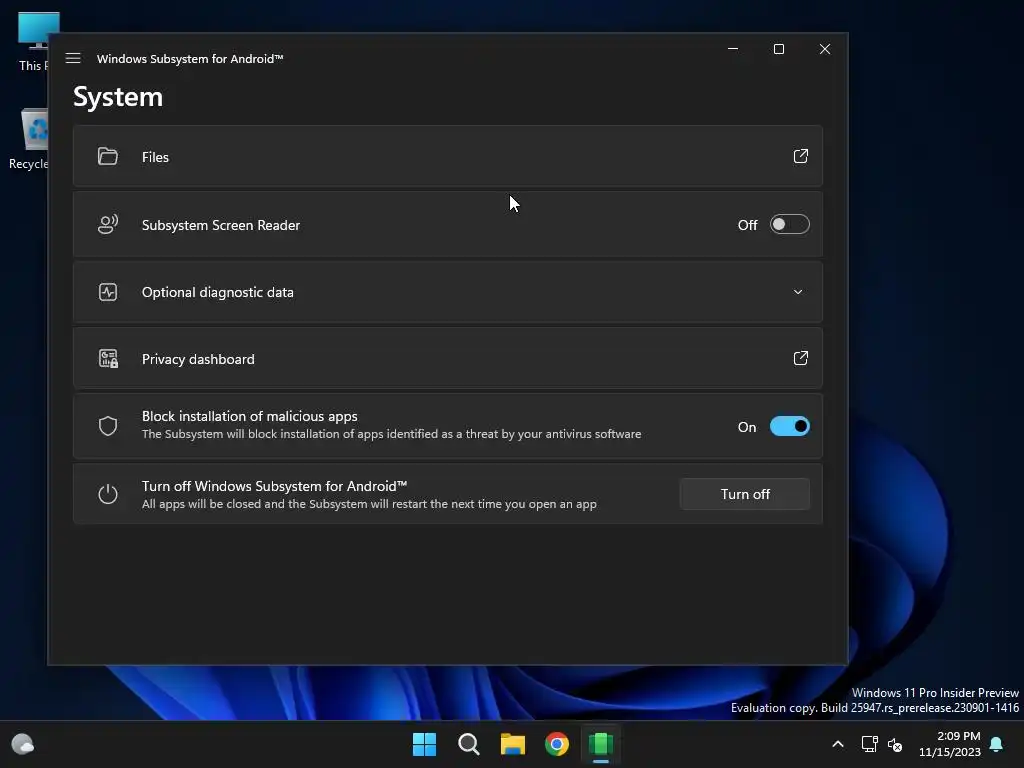Maximize the Windows Subsystem for Android window
This screenshot has height=768, width=1024.
coord(778,49)
